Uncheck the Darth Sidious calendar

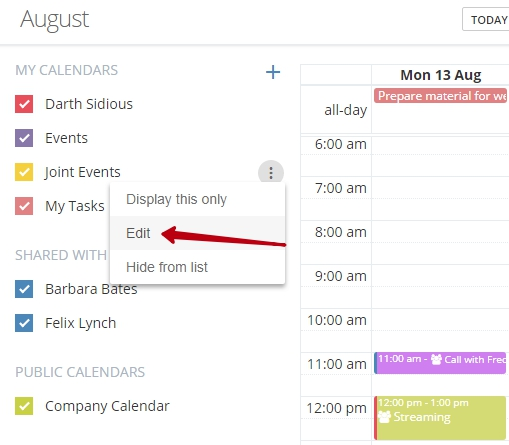(x=24, y=104)
